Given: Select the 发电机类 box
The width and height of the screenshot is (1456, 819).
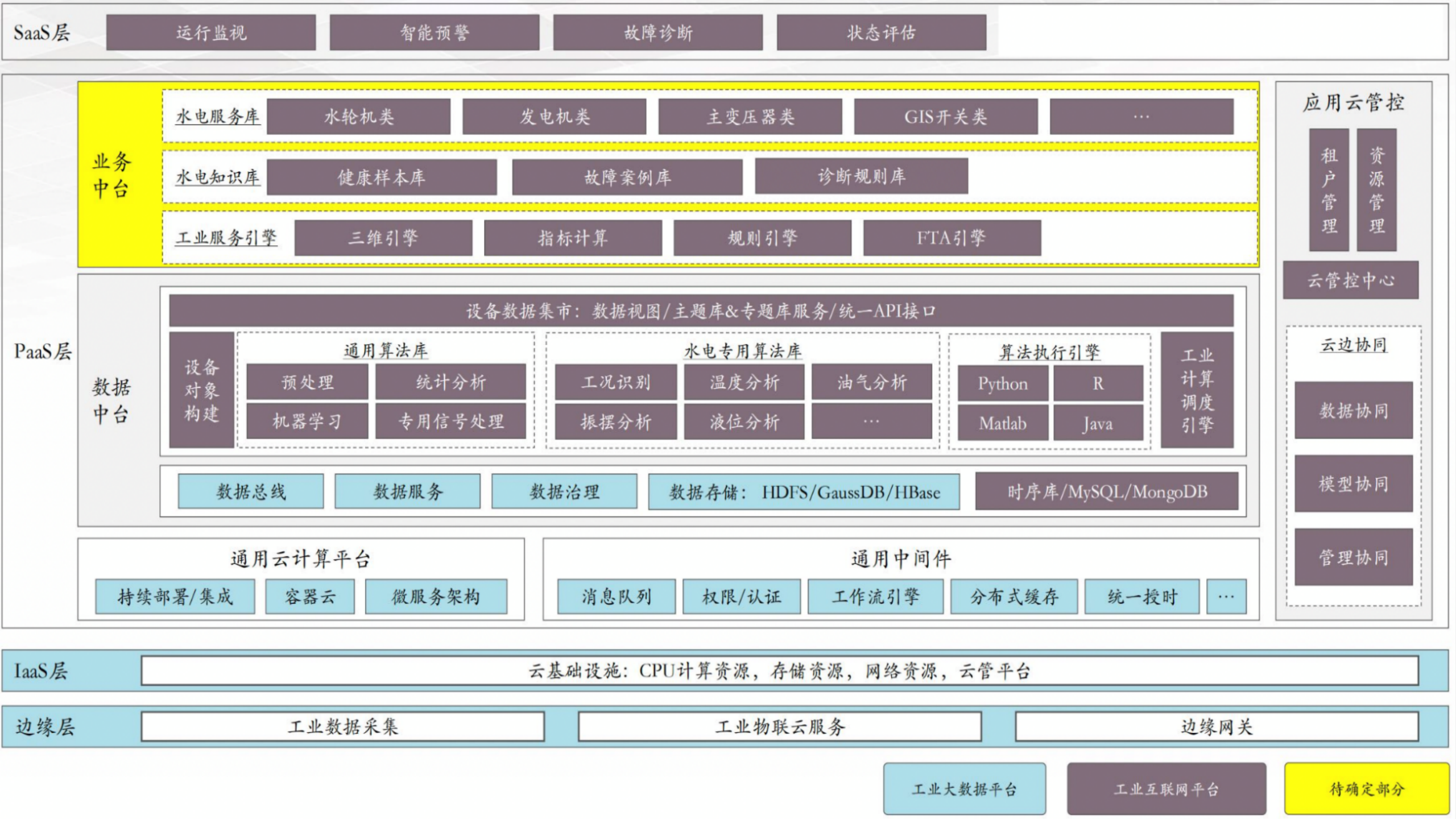Looking at the screenshot, I should point(555,117).
